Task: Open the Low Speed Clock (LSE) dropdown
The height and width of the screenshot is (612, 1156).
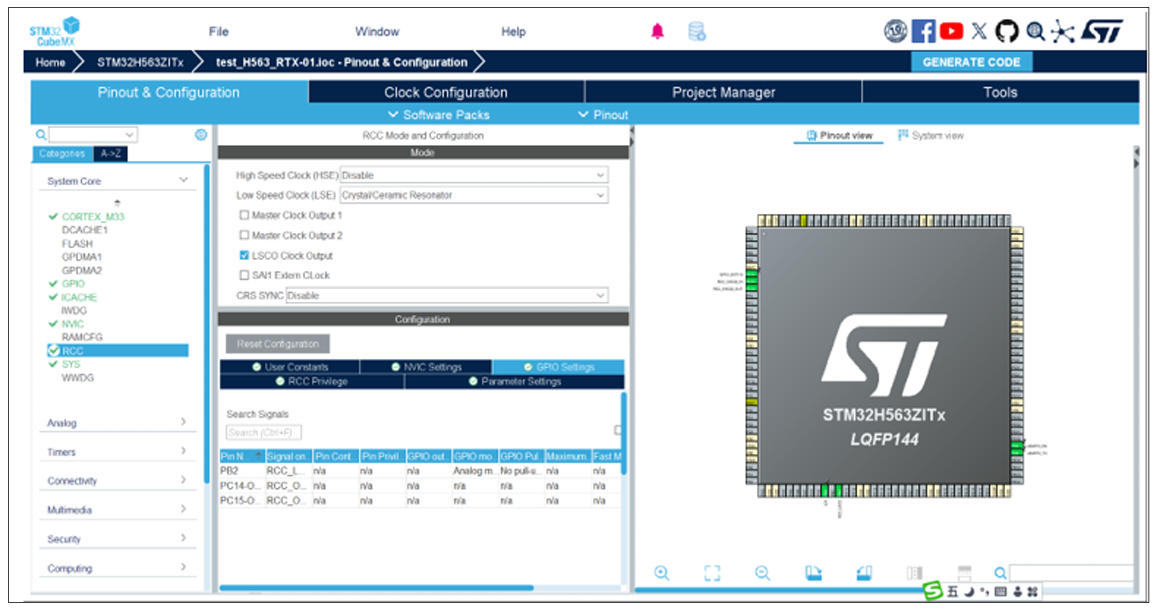Action: 473,195
